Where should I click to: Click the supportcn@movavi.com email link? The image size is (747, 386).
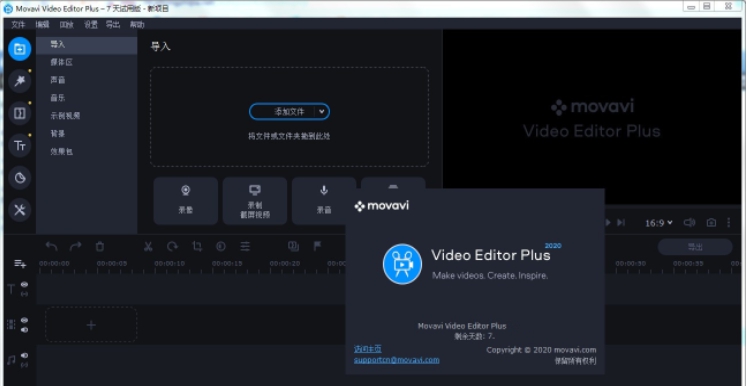[x=396, y=360]
